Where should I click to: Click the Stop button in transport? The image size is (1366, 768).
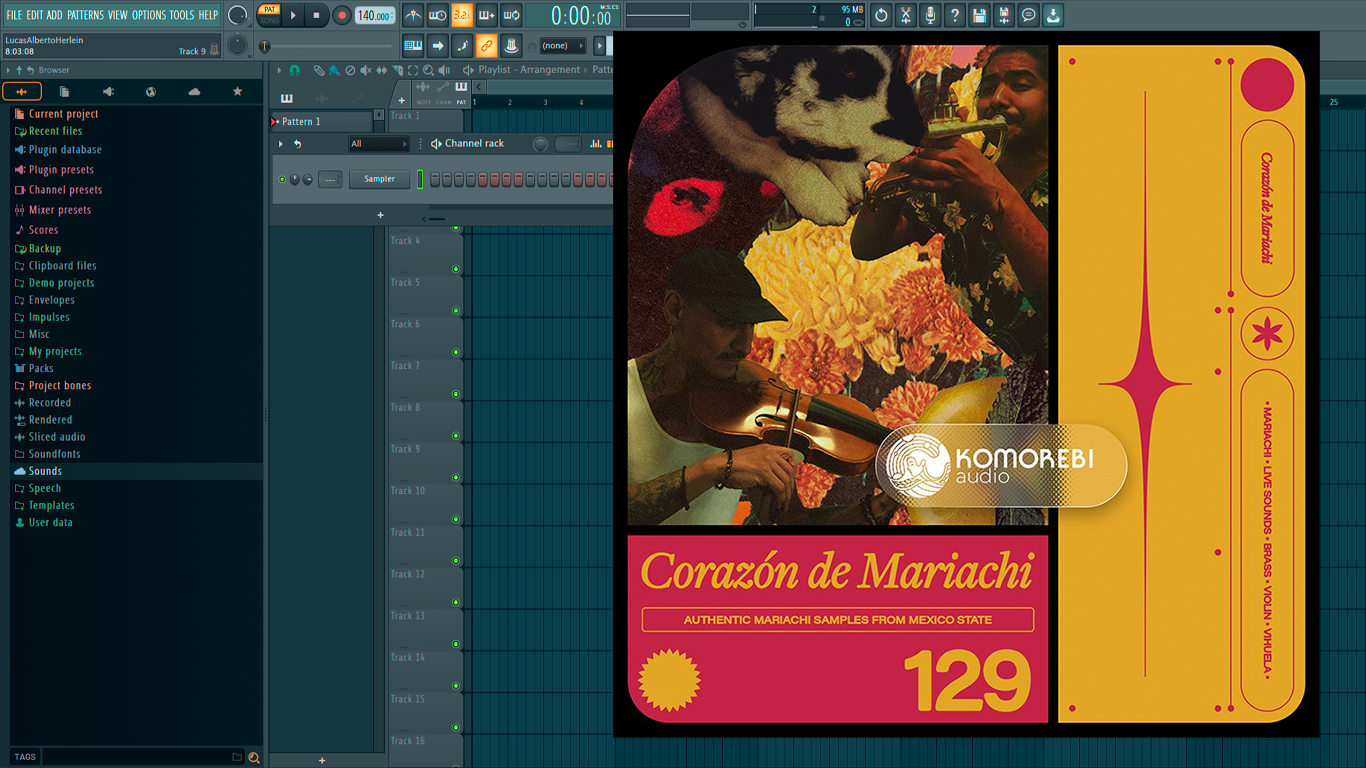[x=317, y=15]
